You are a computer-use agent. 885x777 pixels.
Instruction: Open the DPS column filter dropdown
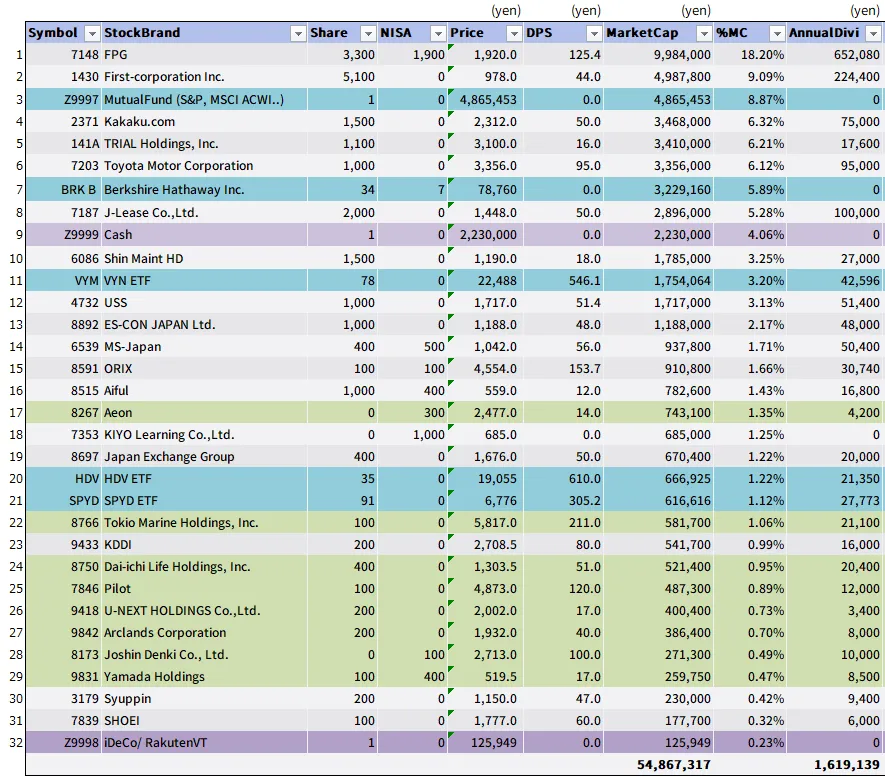(x=594, y=33)
